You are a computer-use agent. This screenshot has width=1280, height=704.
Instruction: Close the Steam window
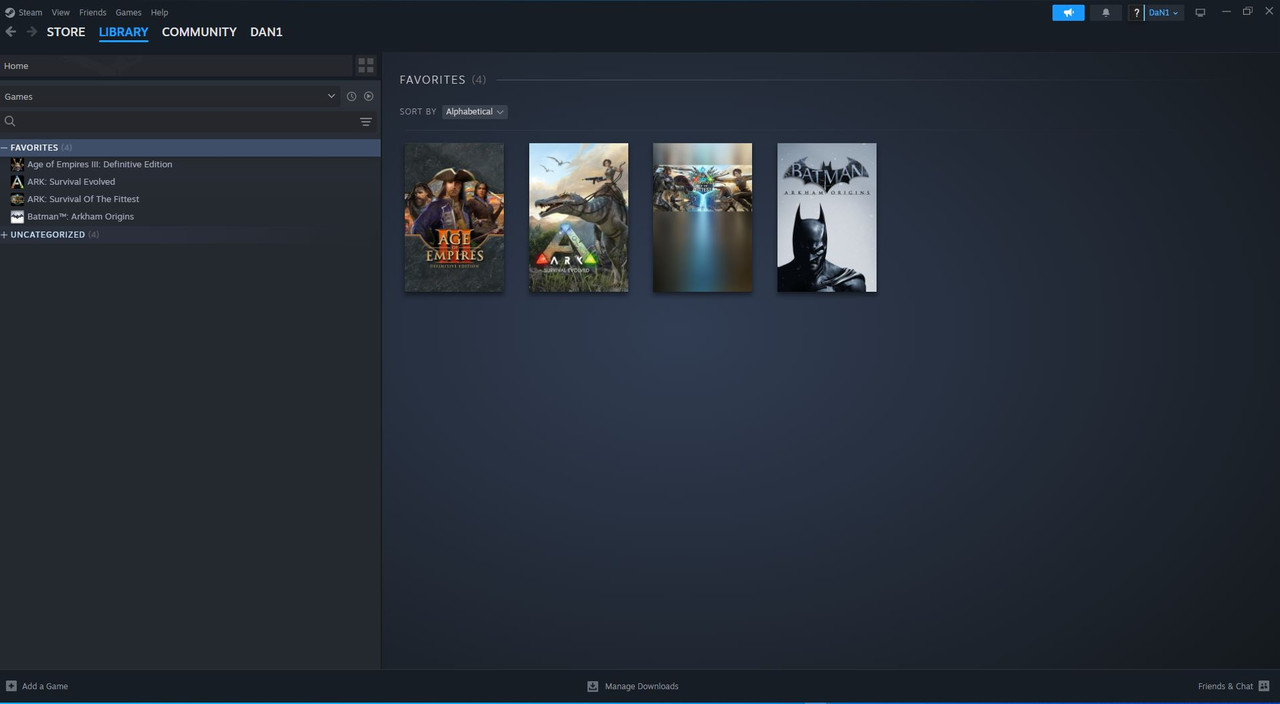point(1268,12)
